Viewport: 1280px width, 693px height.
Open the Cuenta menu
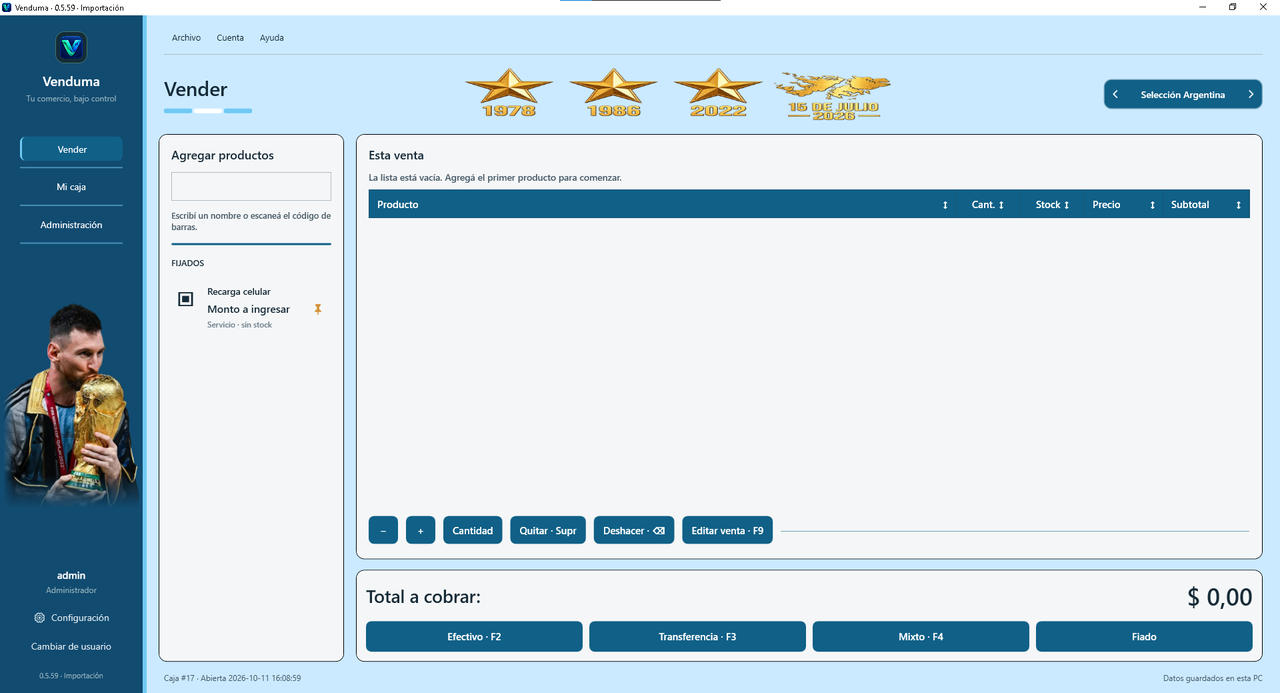pyautogui.click(x=230, y=38)
